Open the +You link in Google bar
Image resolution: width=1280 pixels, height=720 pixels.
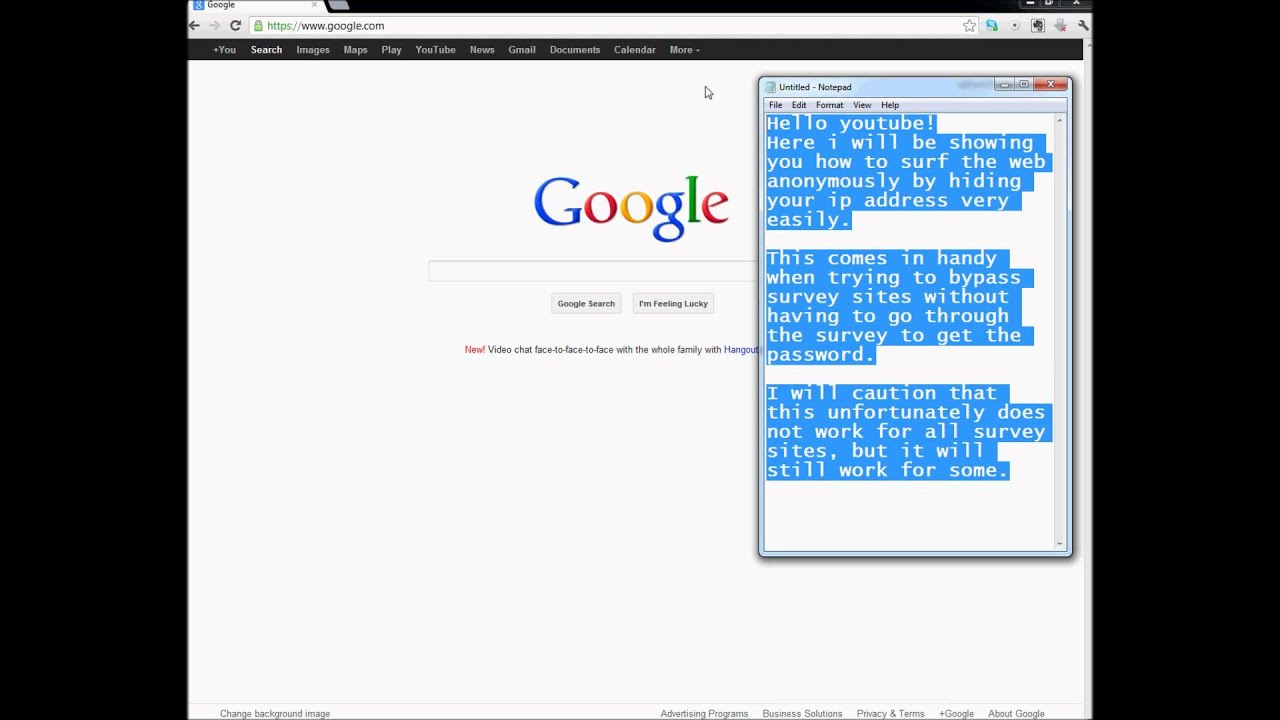point(224,50)
